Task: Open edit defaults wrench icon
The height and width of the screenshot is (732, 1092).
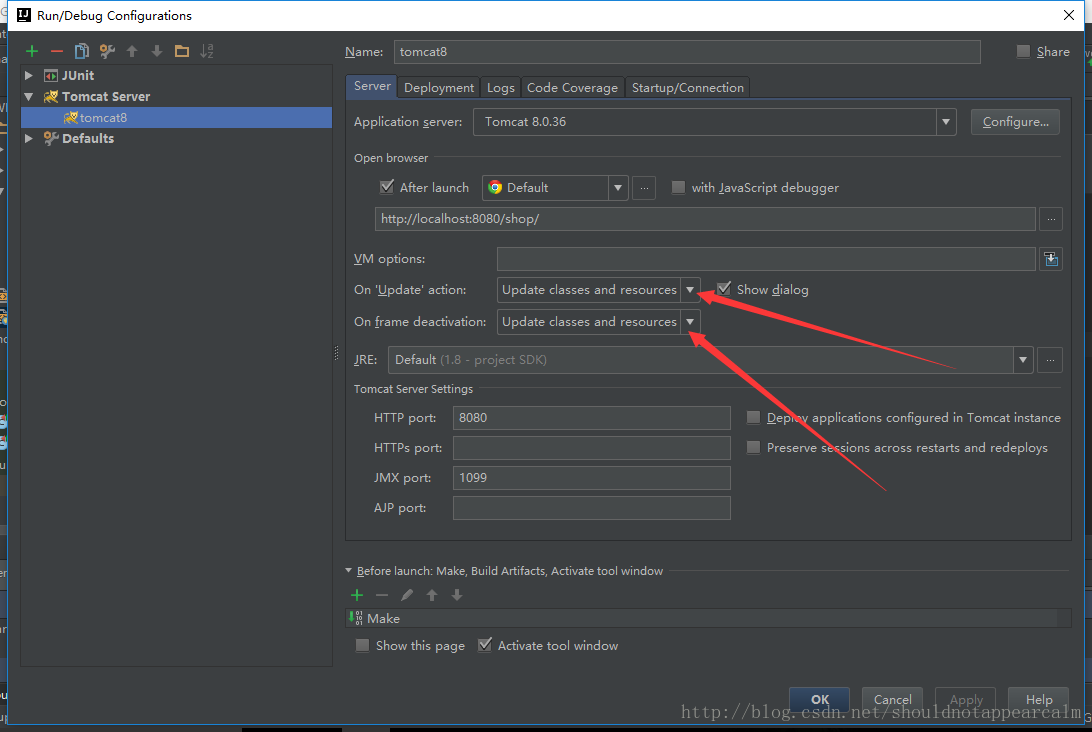Action: click(x=107, y=51)
